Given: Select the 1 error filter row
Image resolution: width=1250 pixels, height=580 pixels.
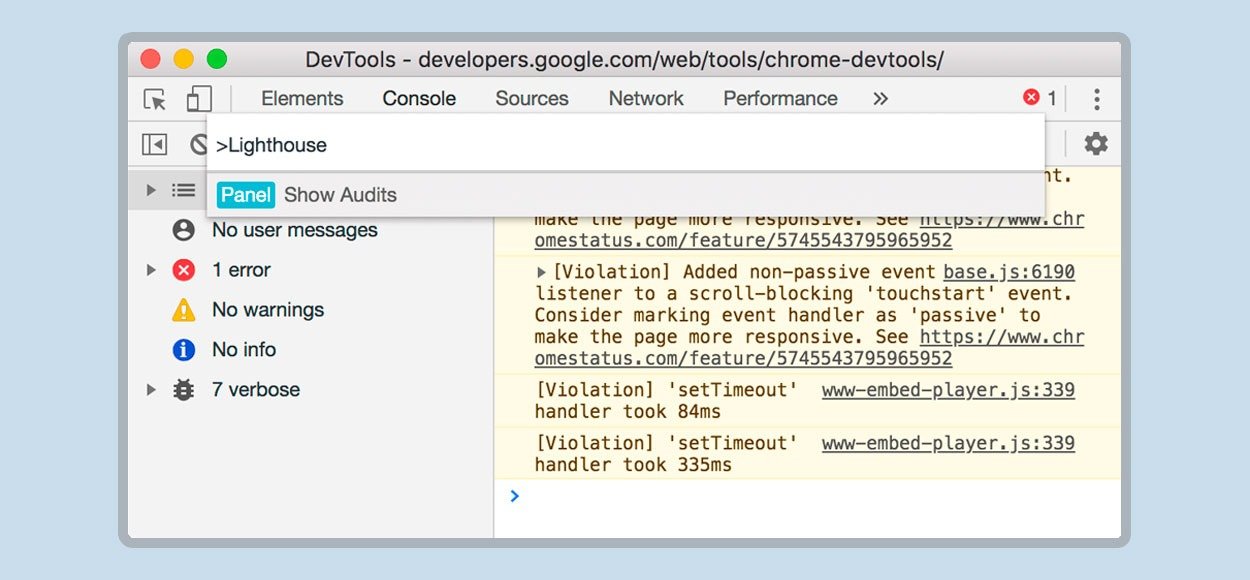Looking at the screenshot, I should pyautogui.click(x=311, y=270).
